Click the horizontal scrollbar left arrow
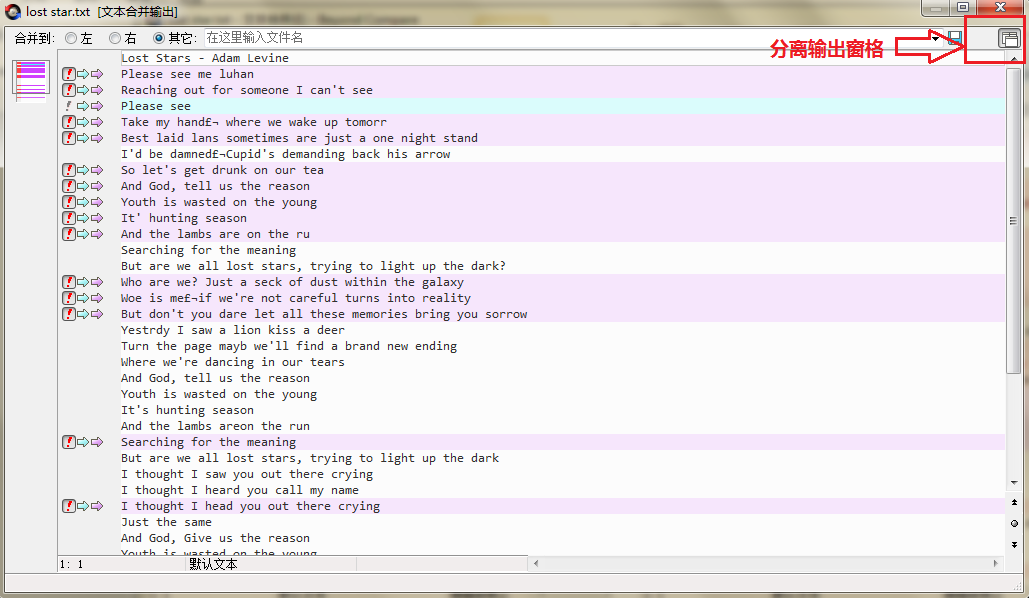The height and width of the screenshot is (598, 1029). (536, 563)
